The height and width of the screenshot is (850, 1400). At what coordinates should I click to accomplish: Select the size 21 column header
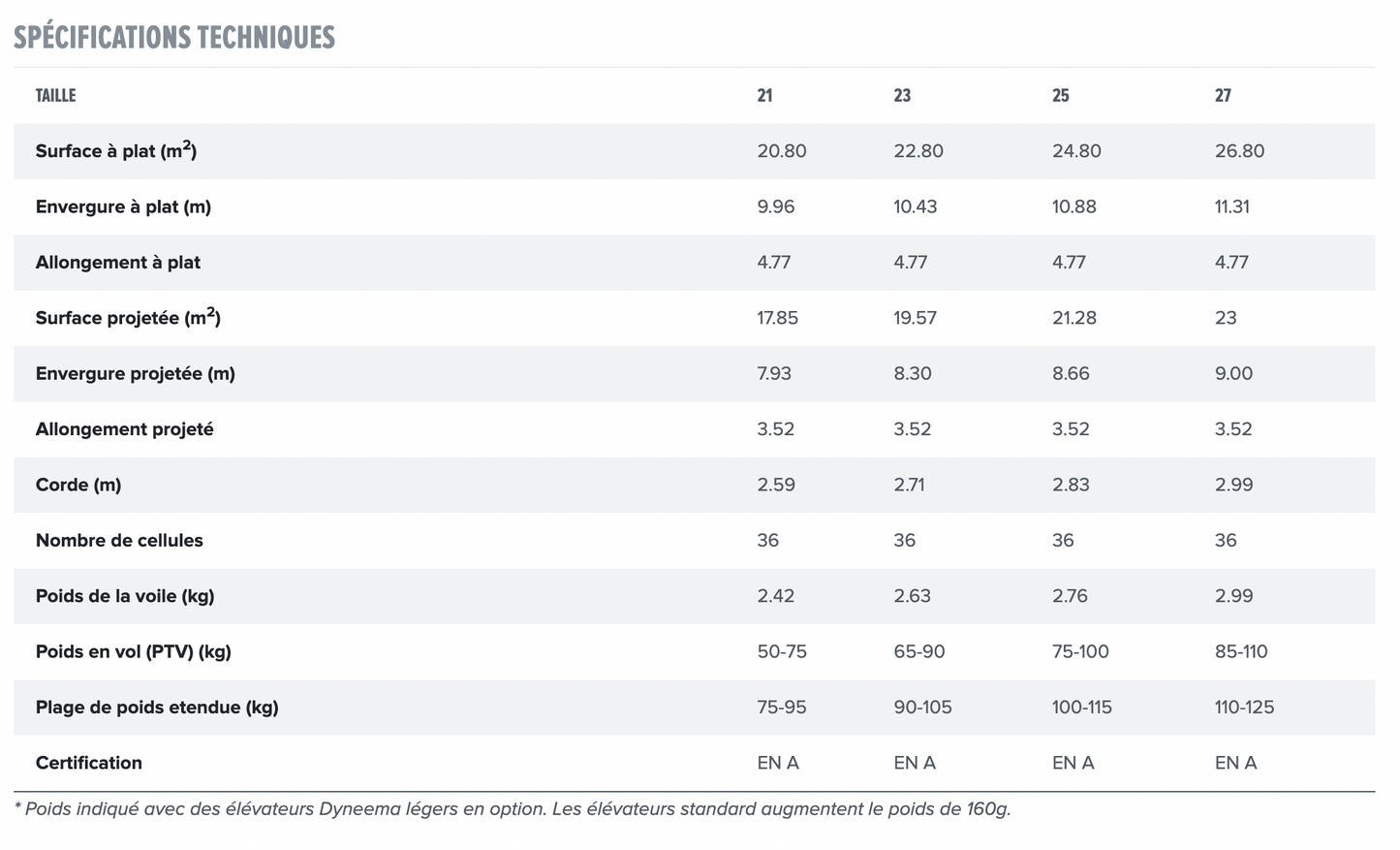click(x=764, y=95)
